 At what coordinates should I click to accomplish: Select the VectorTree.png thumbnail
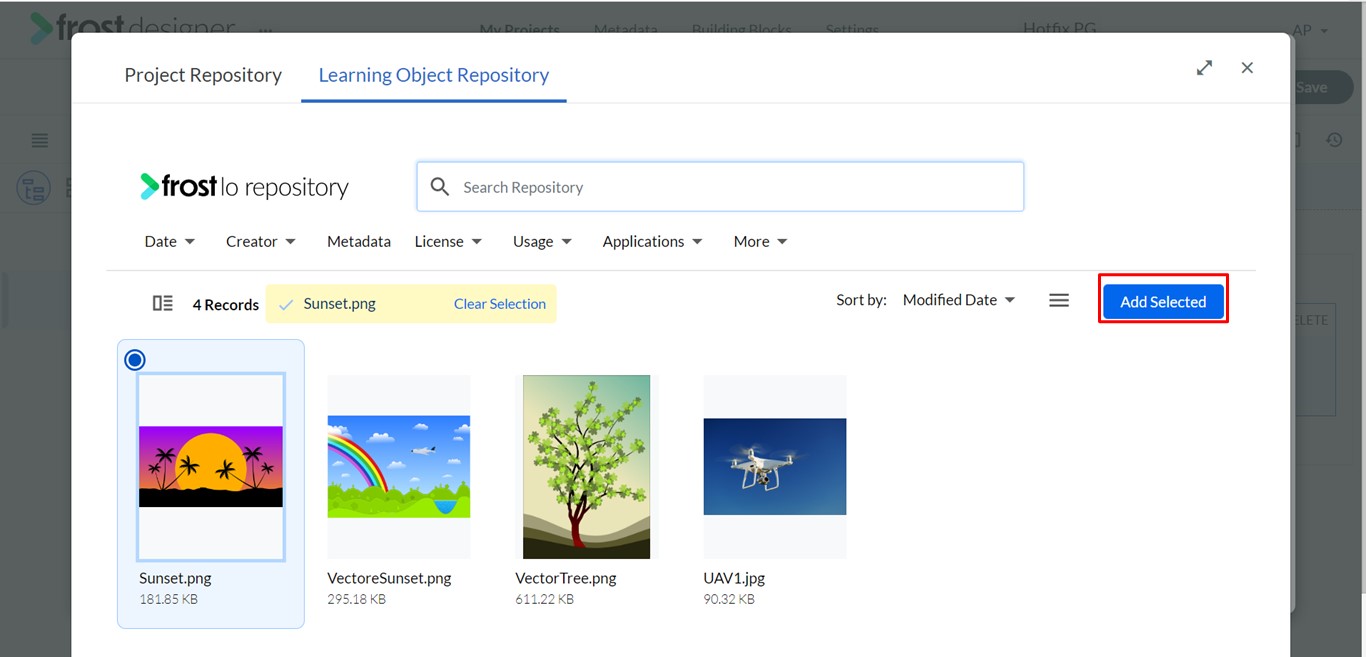(586, 467)
